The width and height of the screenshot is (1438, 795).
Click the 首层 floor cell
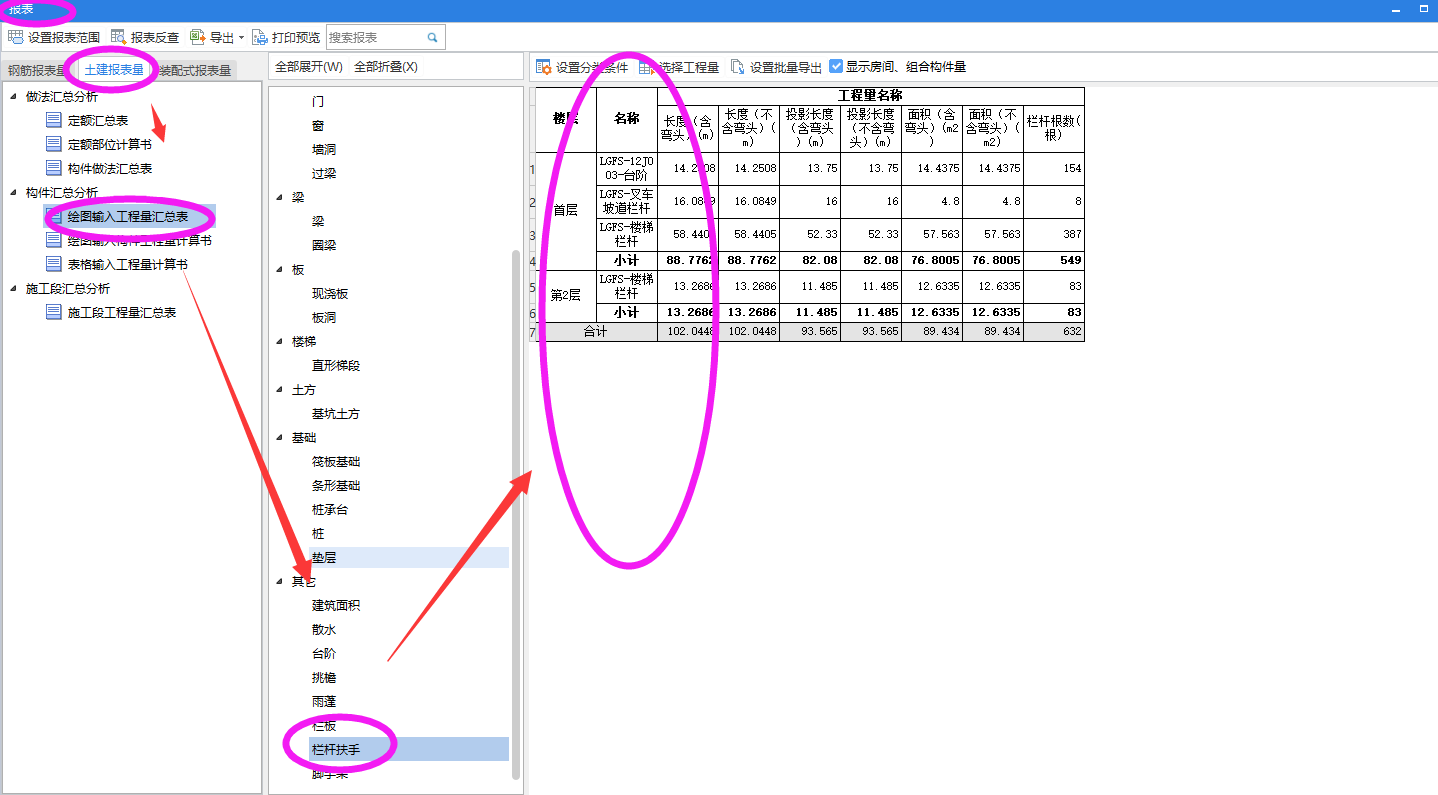pyautogui.click(x=566, y=210)
